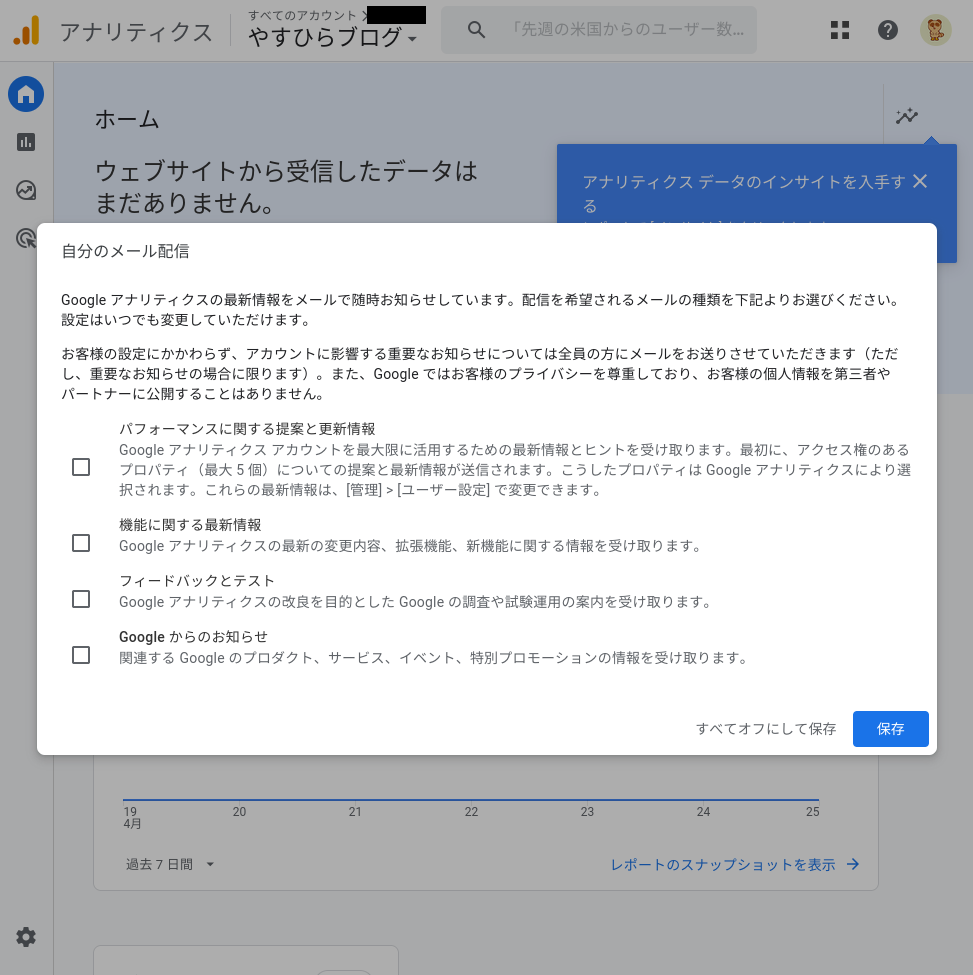
Task: Tick the フィードバックとテスト checkbox
Action: [81, 599]
